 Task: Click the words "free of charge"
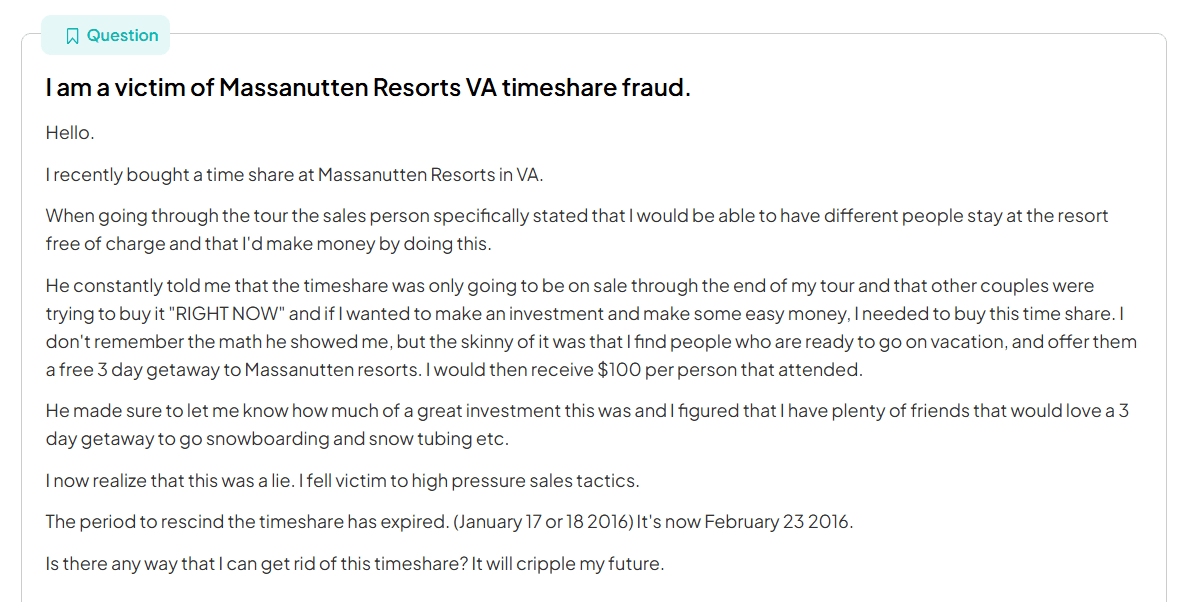(x=95, y=244)
